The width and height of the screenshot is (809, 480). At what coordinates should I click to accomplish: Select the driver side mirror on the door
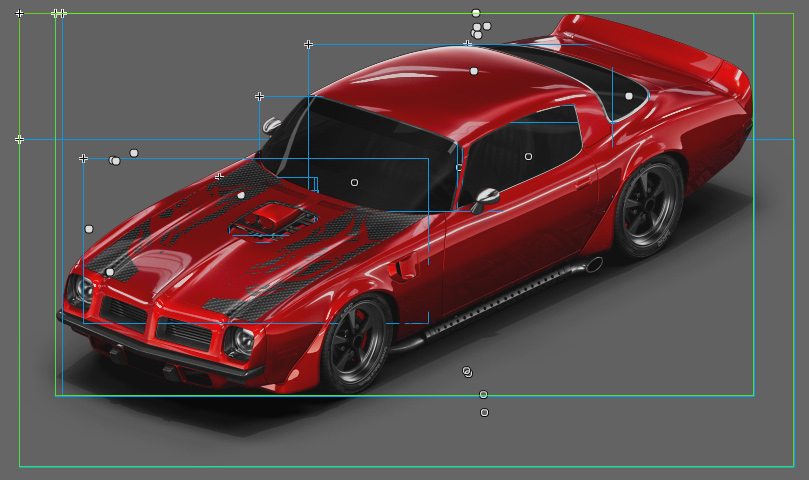[486, 197]
